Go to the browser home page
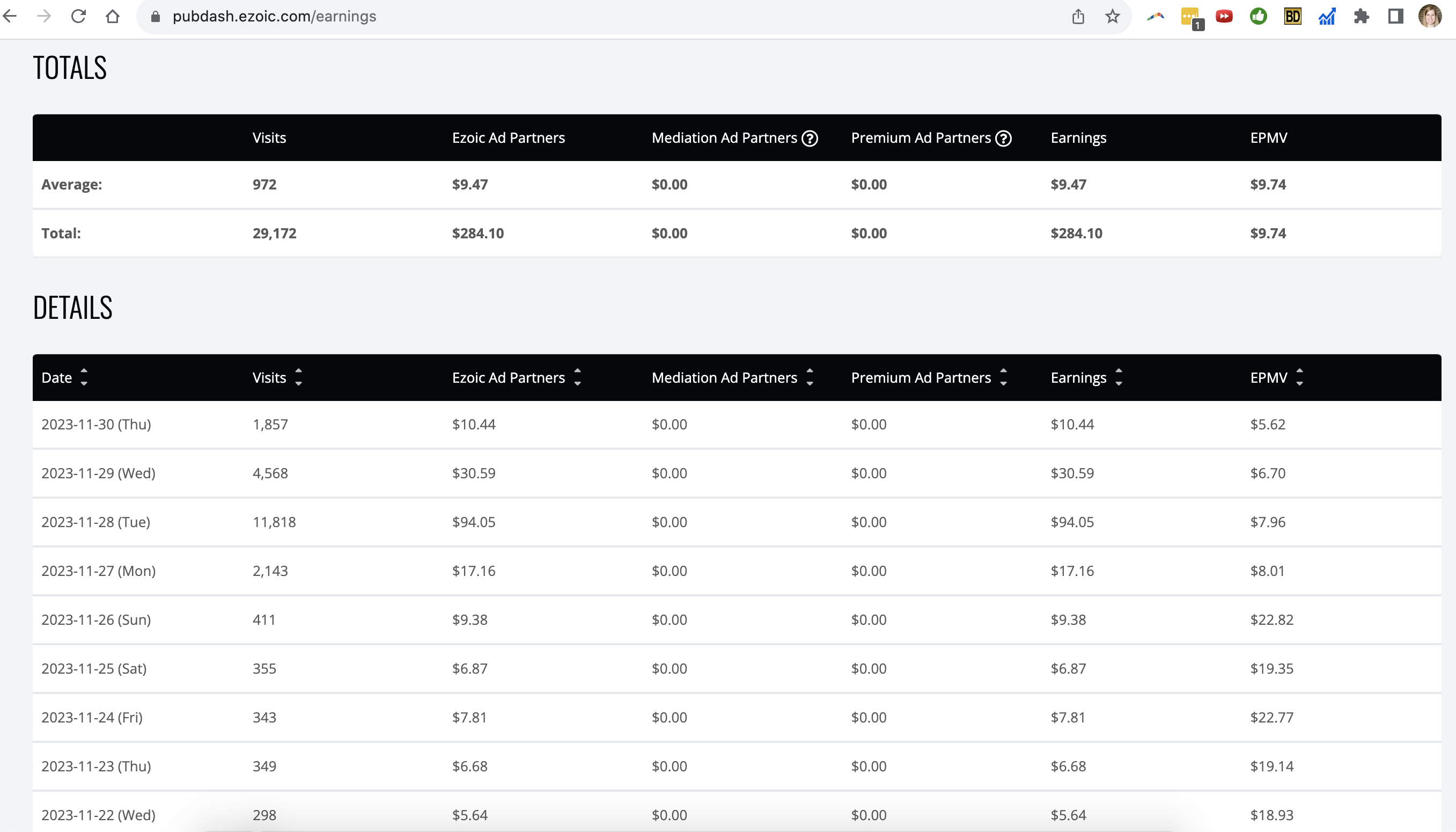 point(113,16)
